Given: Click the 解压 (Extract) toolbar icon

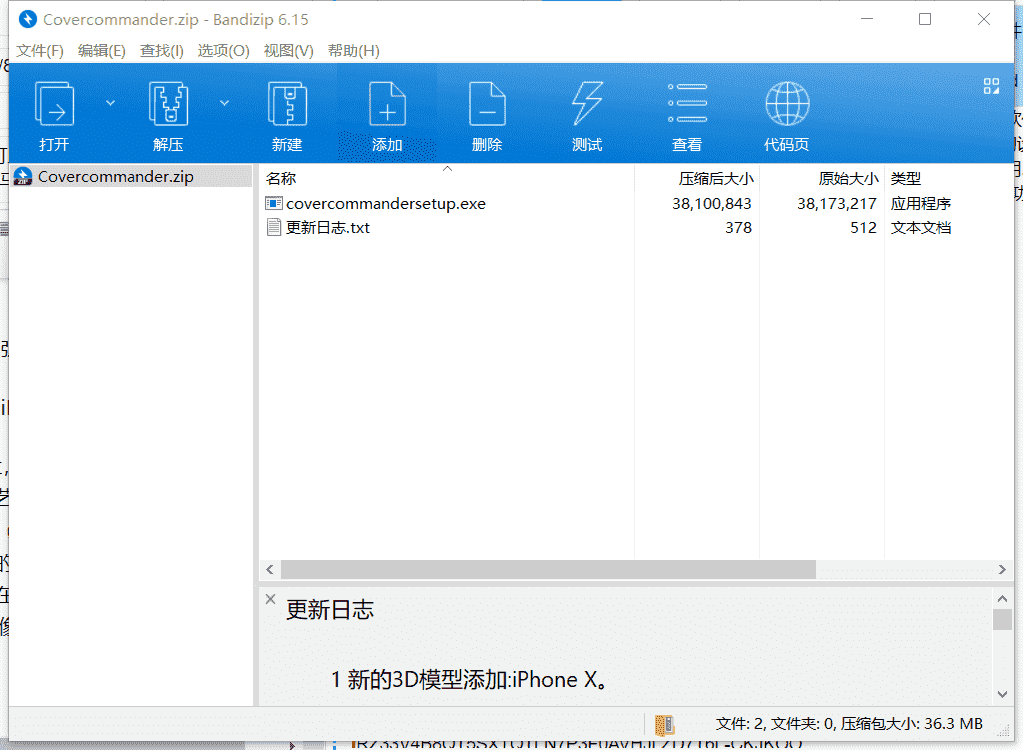Looking at the screenshot, I should (168, 104).
